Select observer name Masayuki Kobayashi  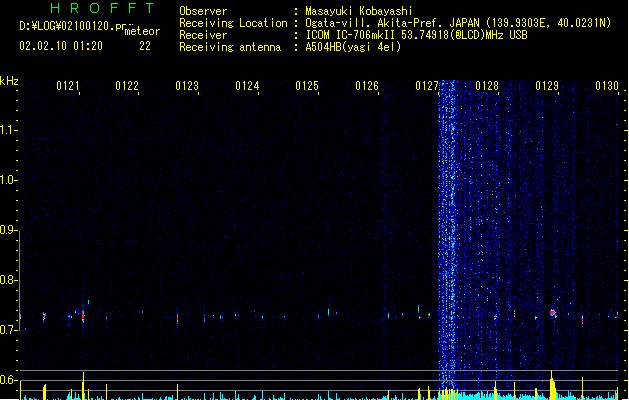pos(359,11)
